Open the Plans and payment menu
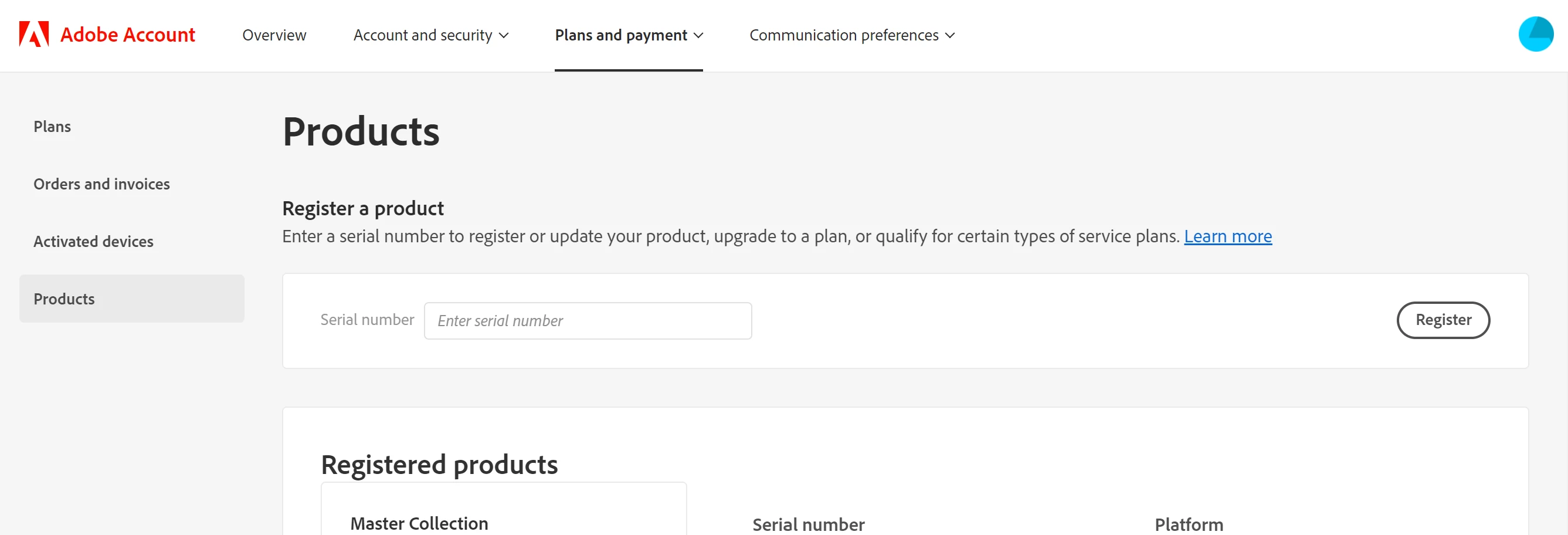Image resolution: width=1568 pixels, height=535 pixels. [620, 35]
